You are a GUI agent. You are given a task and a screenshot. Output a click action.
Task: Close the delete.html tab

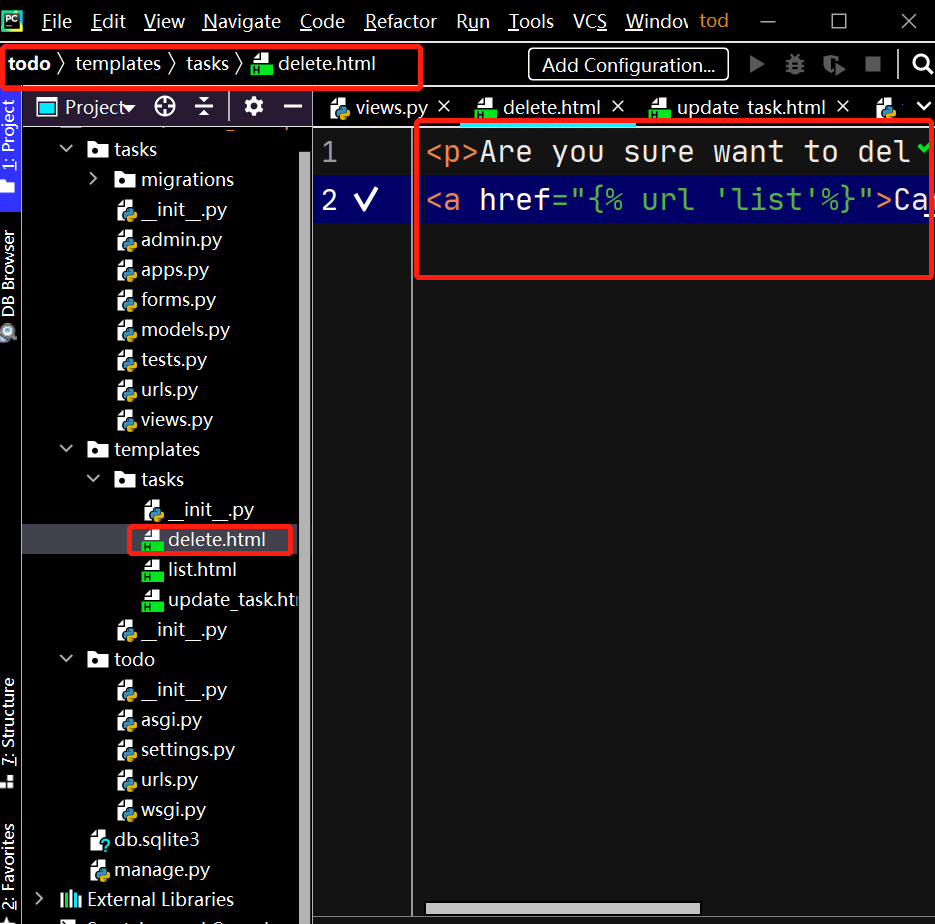(618, 106)
